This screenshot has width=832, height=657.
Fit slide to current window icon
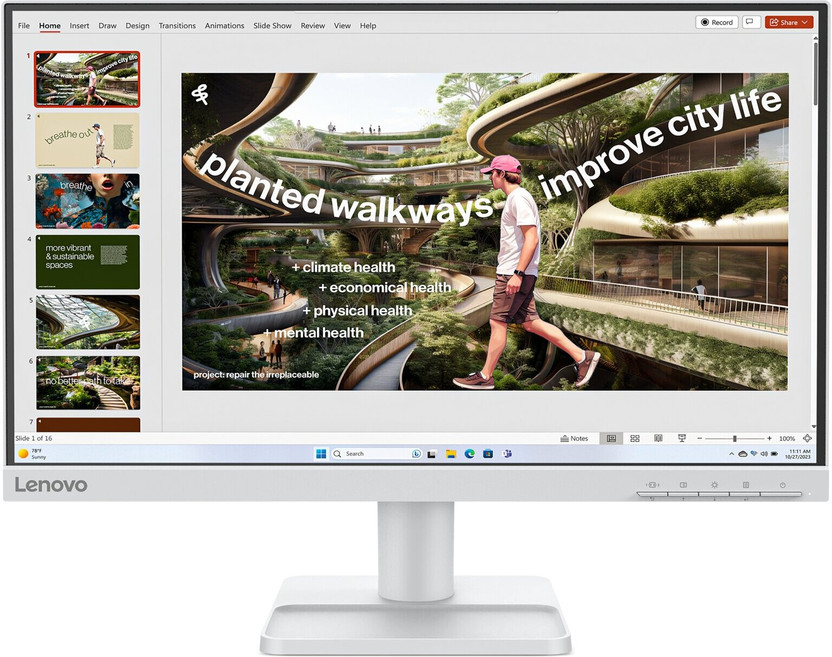(807, 438)
